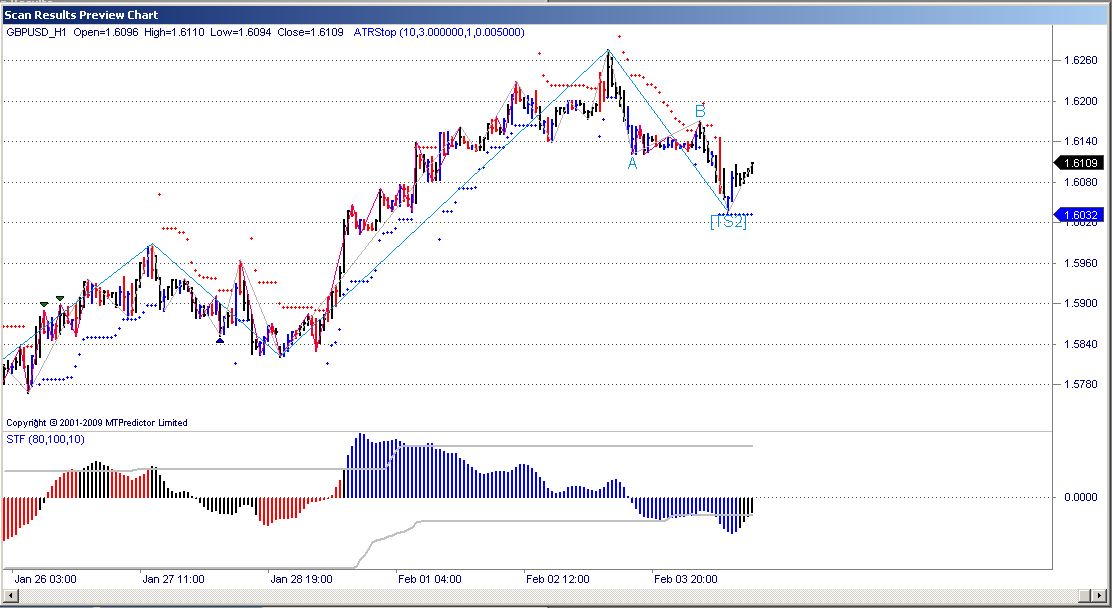Click the blue up-triangle pivot marker
Screen dimensions: 1112x608
220,340
